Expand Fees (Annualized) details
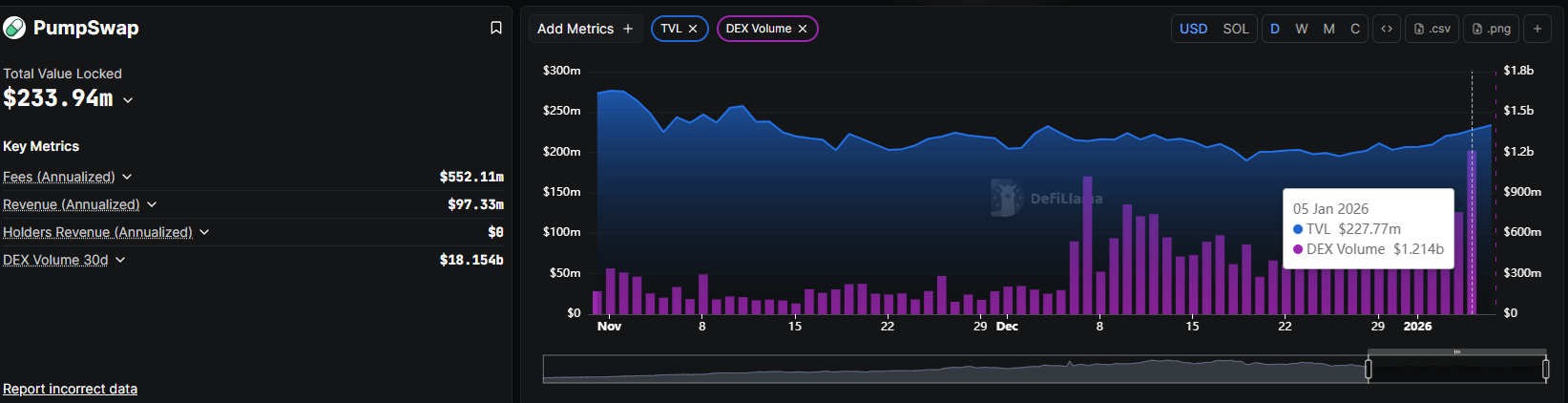The width and height of the screenshot is (1568, 403). pyautogui.click(x=127, y=177)
